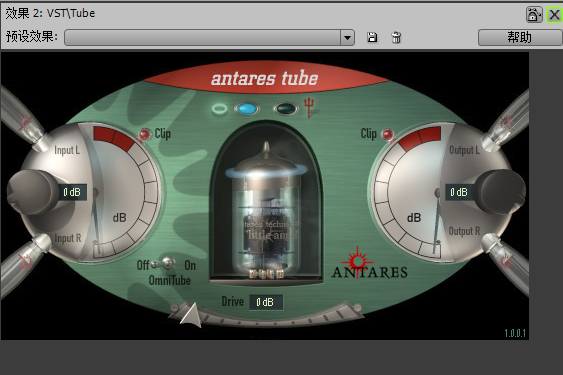Click the Input L label
This screenshot has height=375, width=563.
click(x=67, y=150)
